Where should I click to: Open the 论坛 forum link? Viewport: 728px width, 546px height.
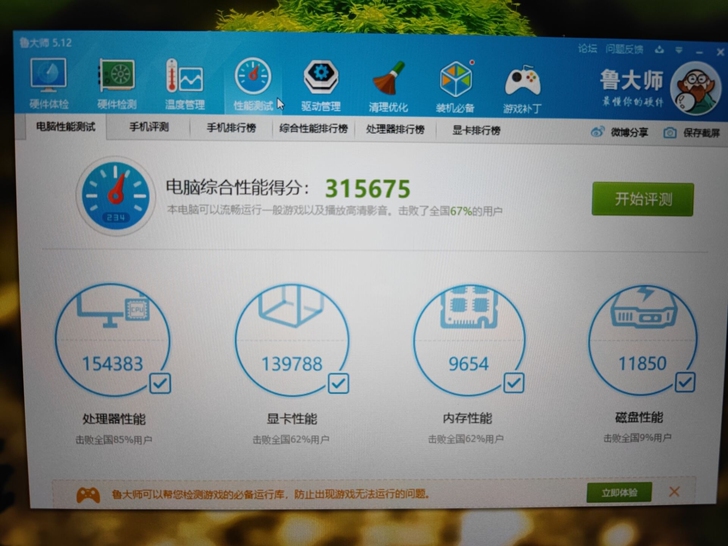pos(587,48)
